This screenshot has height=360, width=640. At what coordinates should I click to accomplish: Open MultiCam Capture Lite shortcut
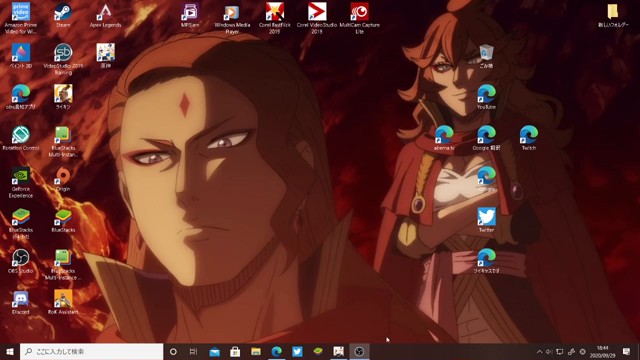click(359, 18)
